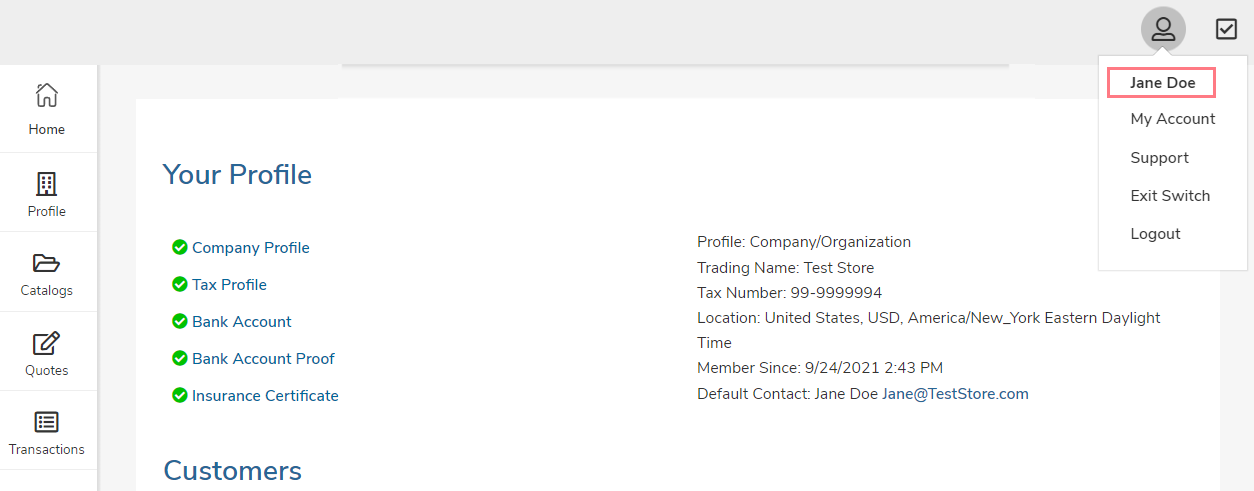Select Support in the user menu
The height and width of the screenshot is (491, 1254).
coord(1159,158)
